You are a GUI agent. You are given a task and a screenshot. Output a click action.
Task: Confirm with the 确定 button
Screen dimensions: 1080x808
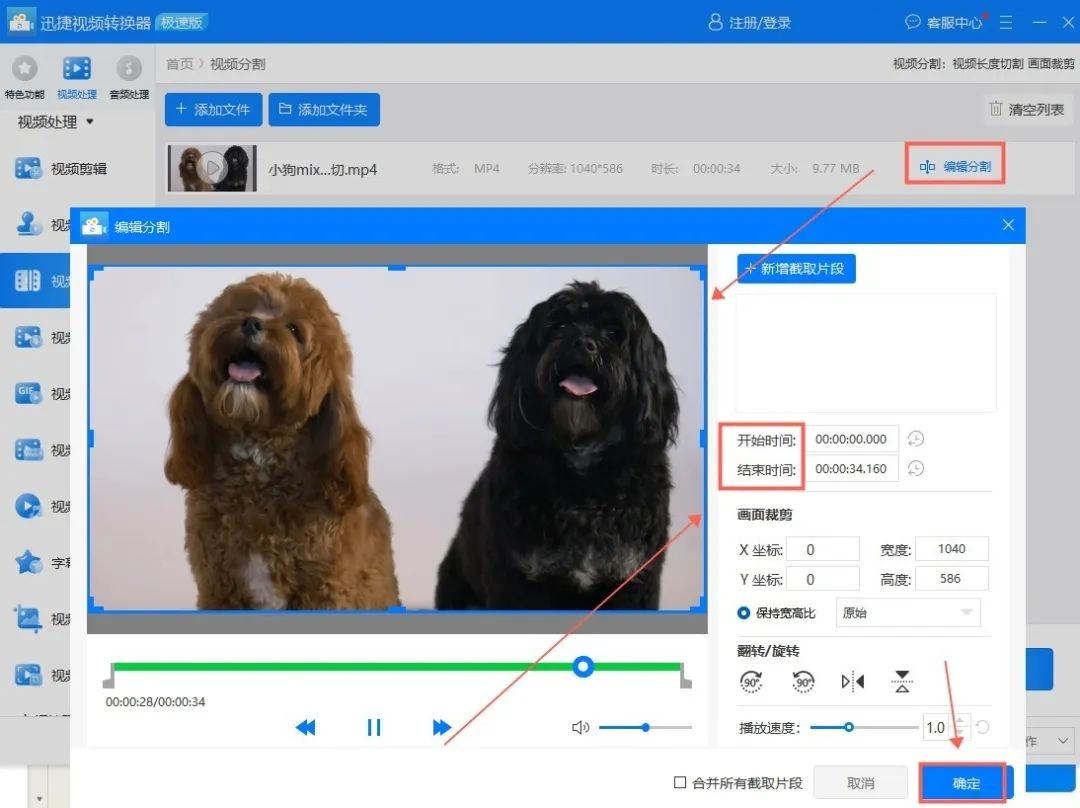[966, 783]
